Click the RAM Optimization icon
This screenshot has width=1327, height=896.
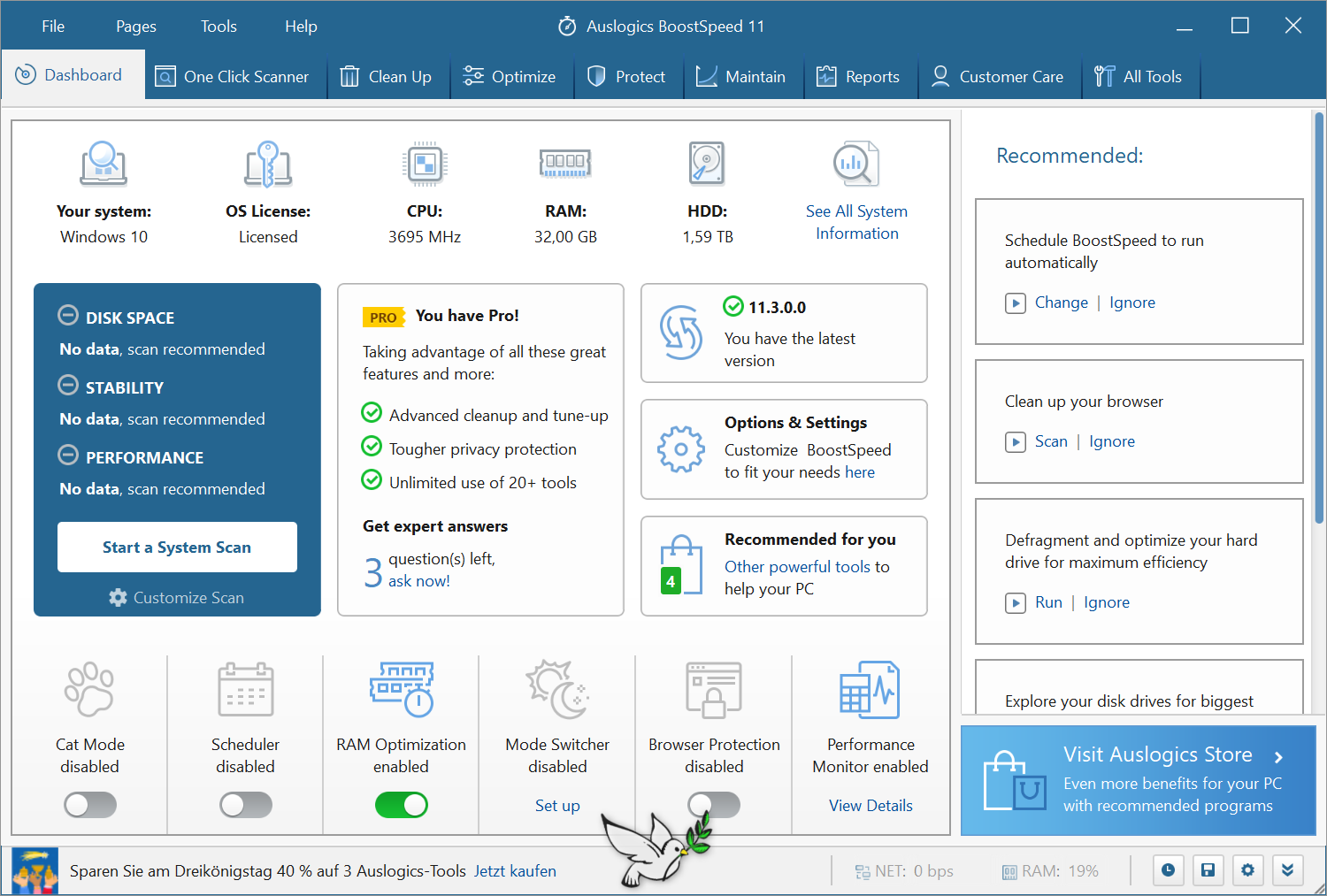(402, 689)
